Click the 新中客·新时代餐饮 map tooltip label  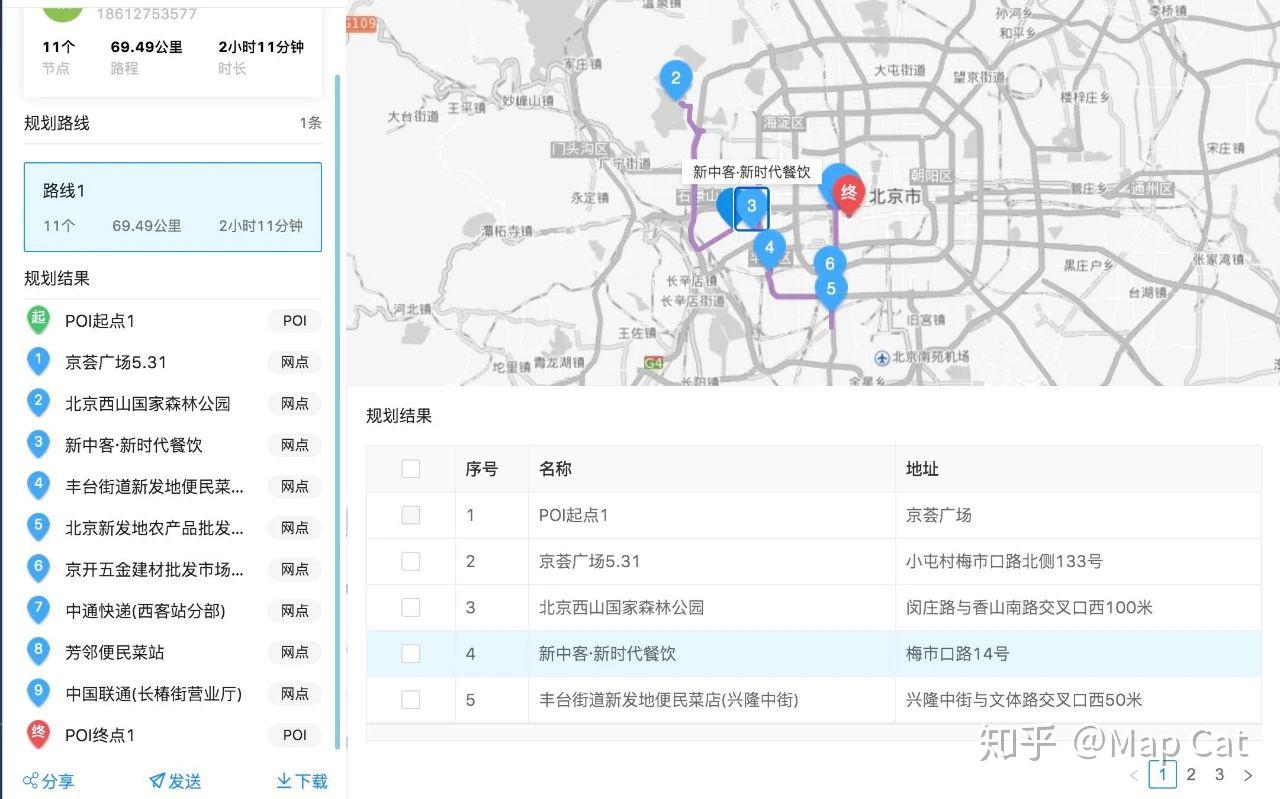[x=751, y=172]
